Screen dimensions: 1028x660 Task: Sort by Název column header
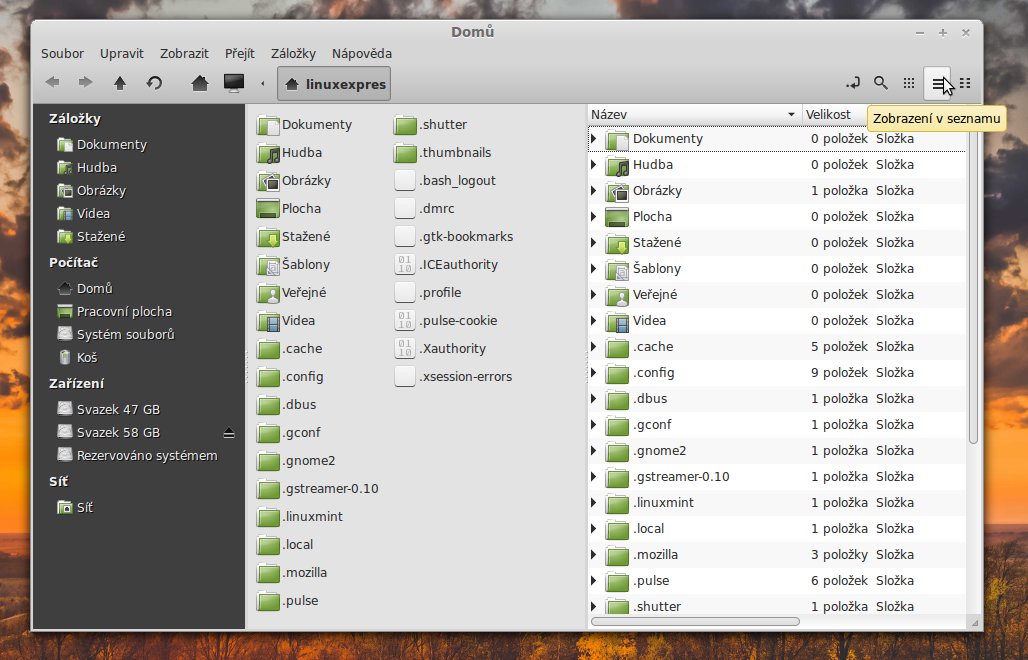click(x=694, y=115)
